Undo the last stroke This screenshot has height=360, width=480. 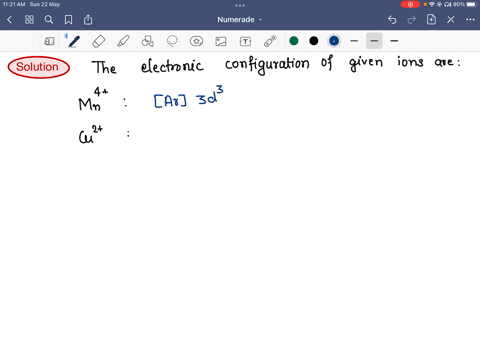[x=392, y=20]
